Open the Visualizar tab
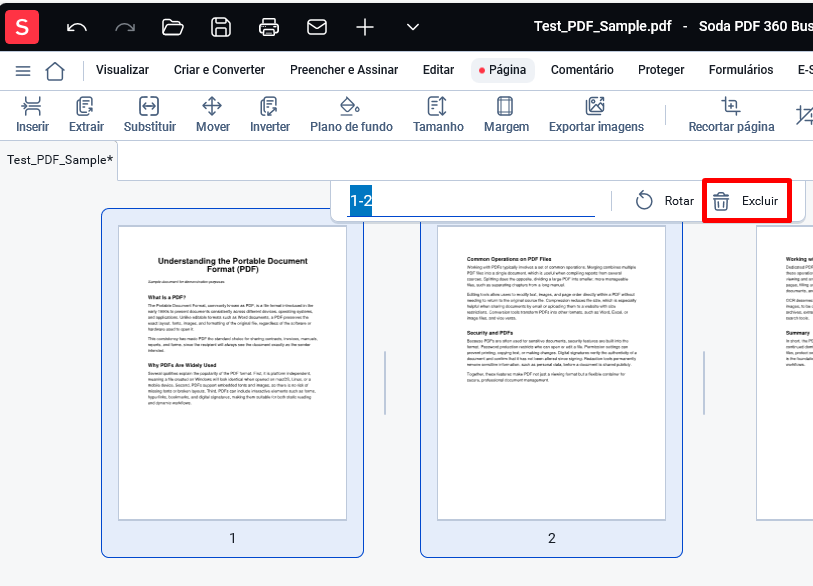The height and width of the screenshot is (586, 813). click(122, 70)
